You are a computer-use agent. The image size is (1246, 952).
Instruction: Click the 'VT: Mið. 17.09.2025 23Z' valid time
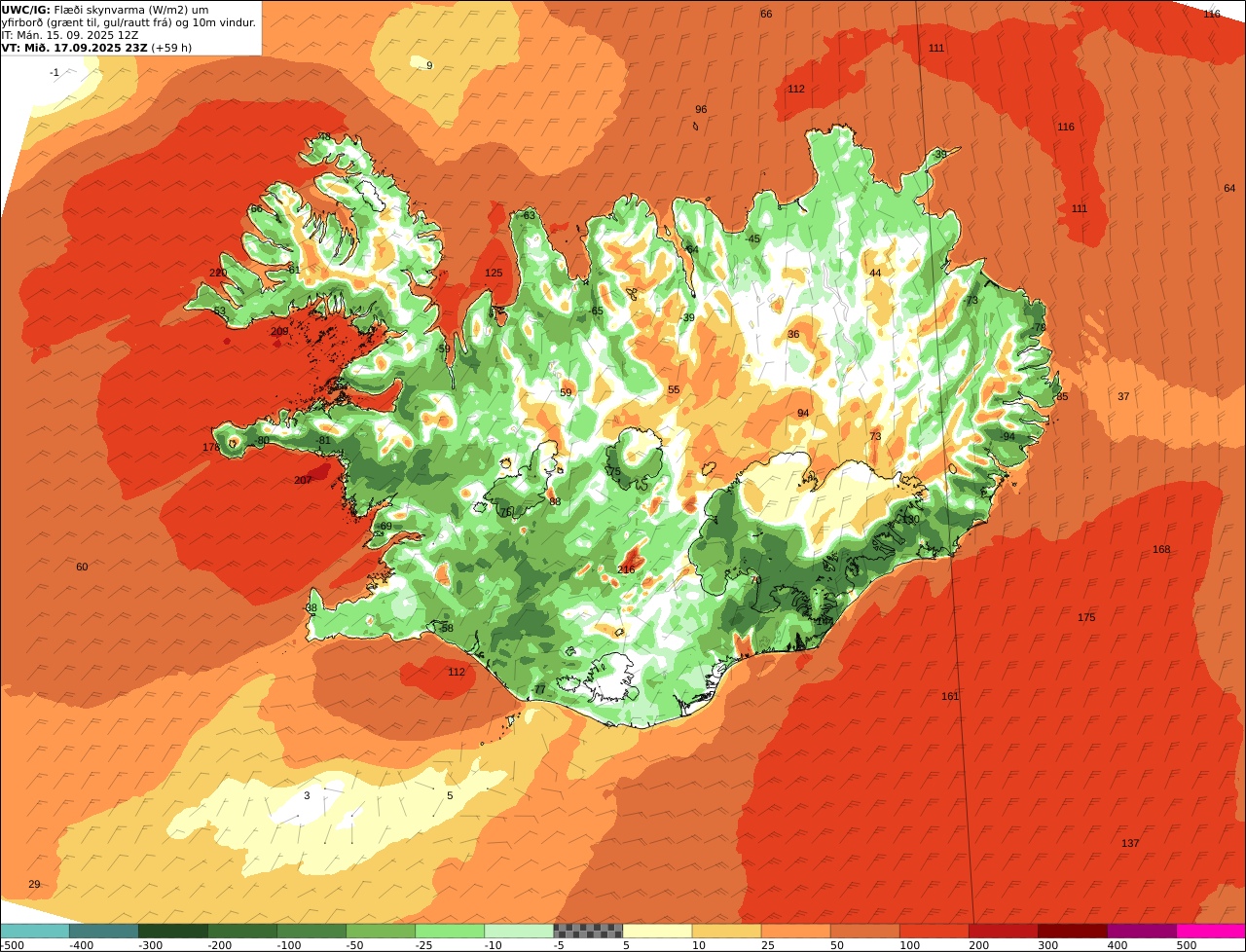pos(74,48)
